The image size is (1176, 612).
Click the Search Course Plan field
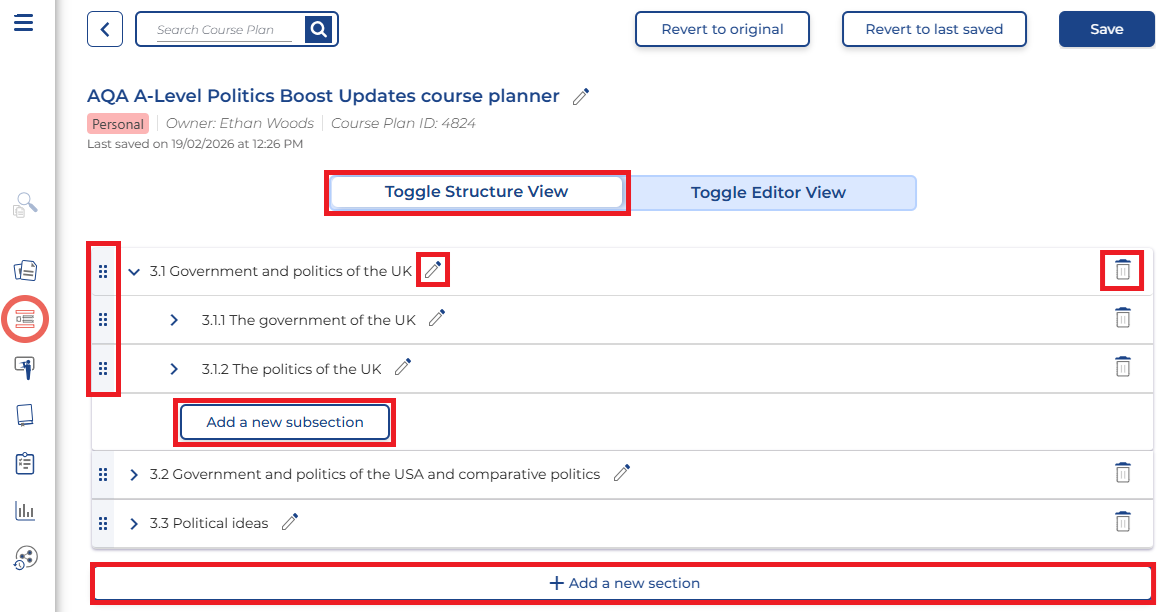point(224,30)
